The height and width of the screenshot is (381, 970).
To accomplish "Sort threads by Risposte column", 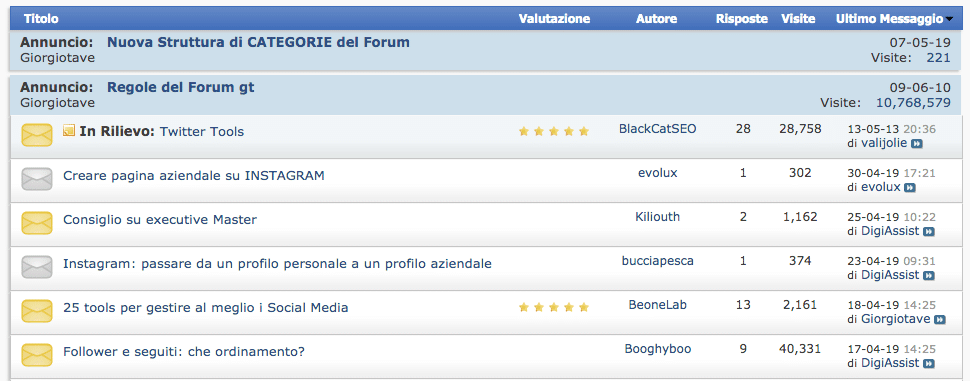I will (x=742, y=19).
